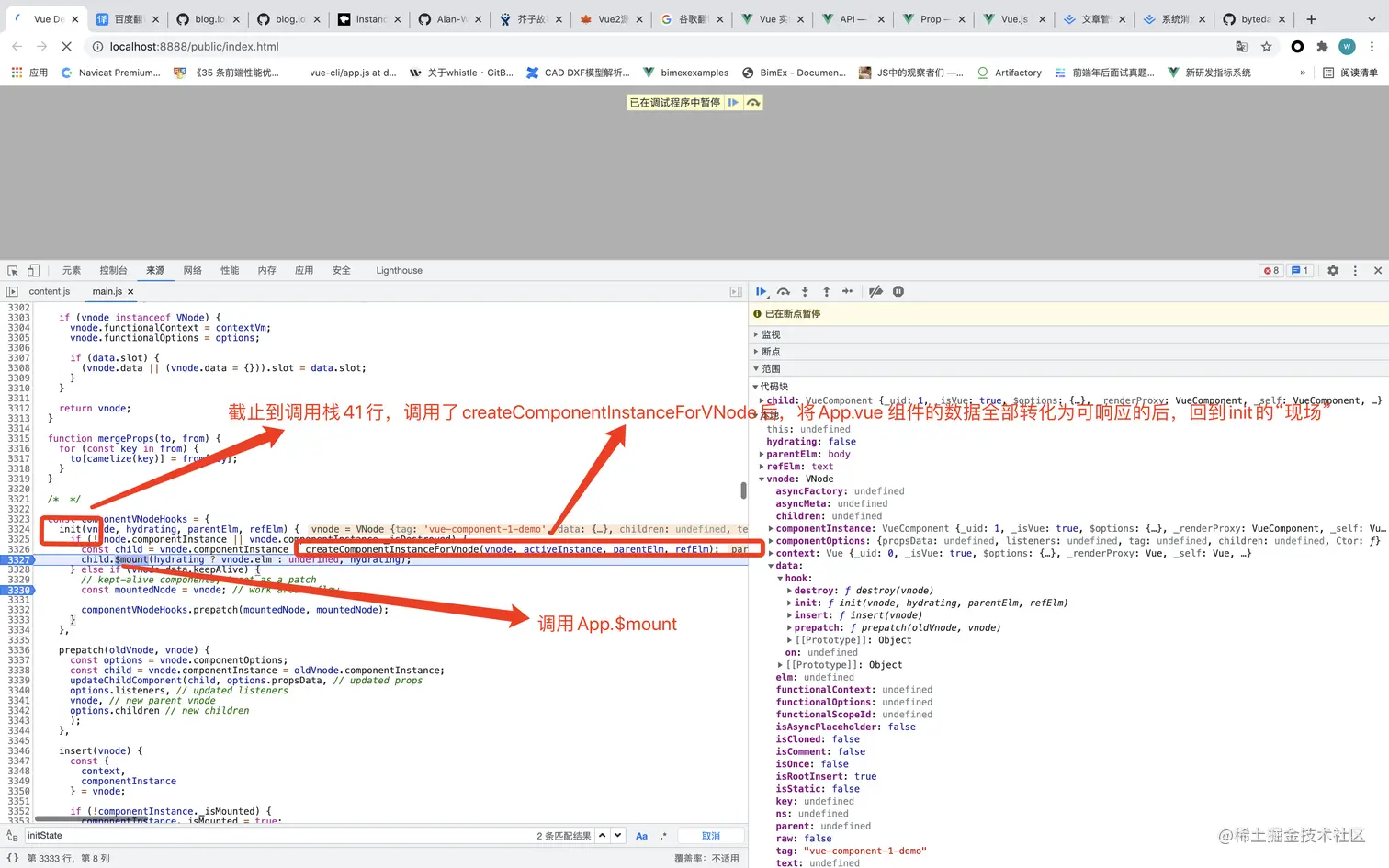Open the Chrome profile avatar

click(x=1347, y=47)
